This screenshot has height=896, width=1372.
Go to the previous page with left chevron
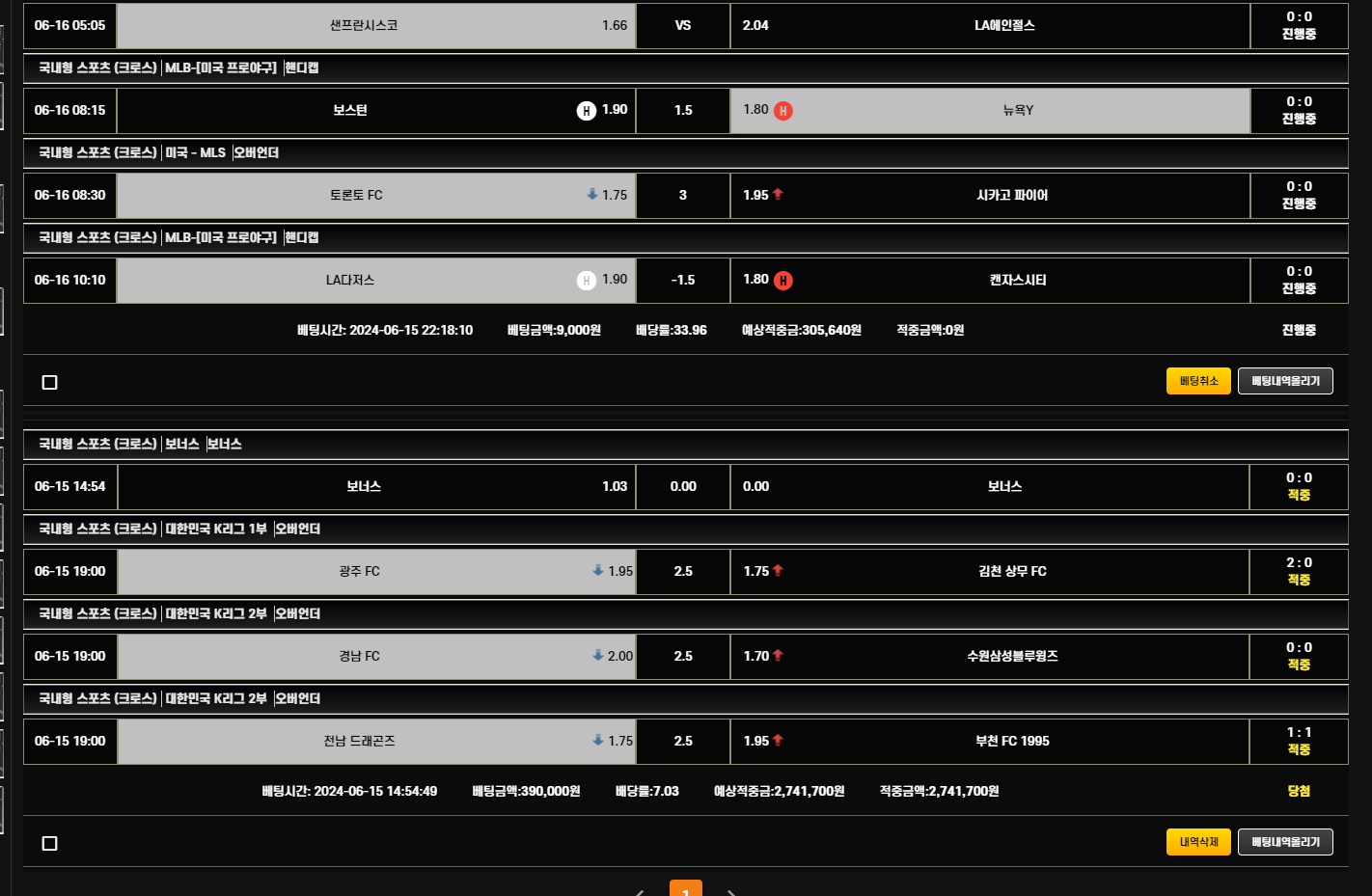coord(640,892)
